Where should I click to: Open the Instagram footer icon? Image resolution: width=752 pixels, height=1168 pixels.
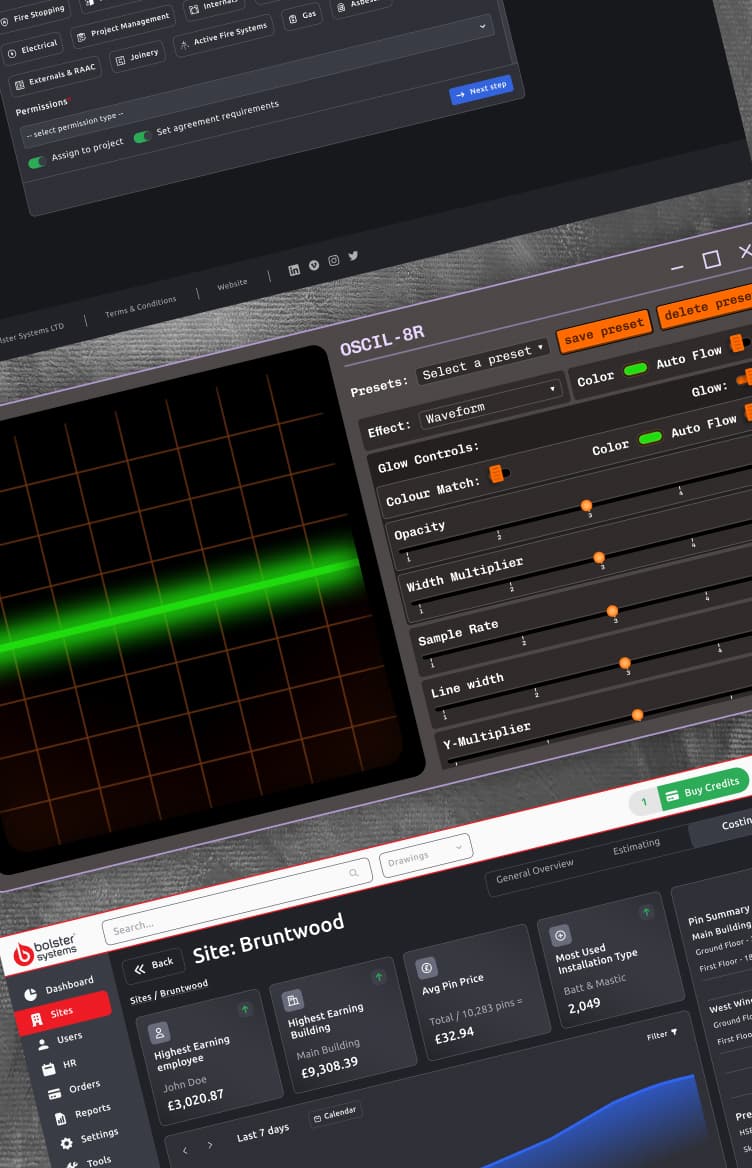[x=334, y=260]
